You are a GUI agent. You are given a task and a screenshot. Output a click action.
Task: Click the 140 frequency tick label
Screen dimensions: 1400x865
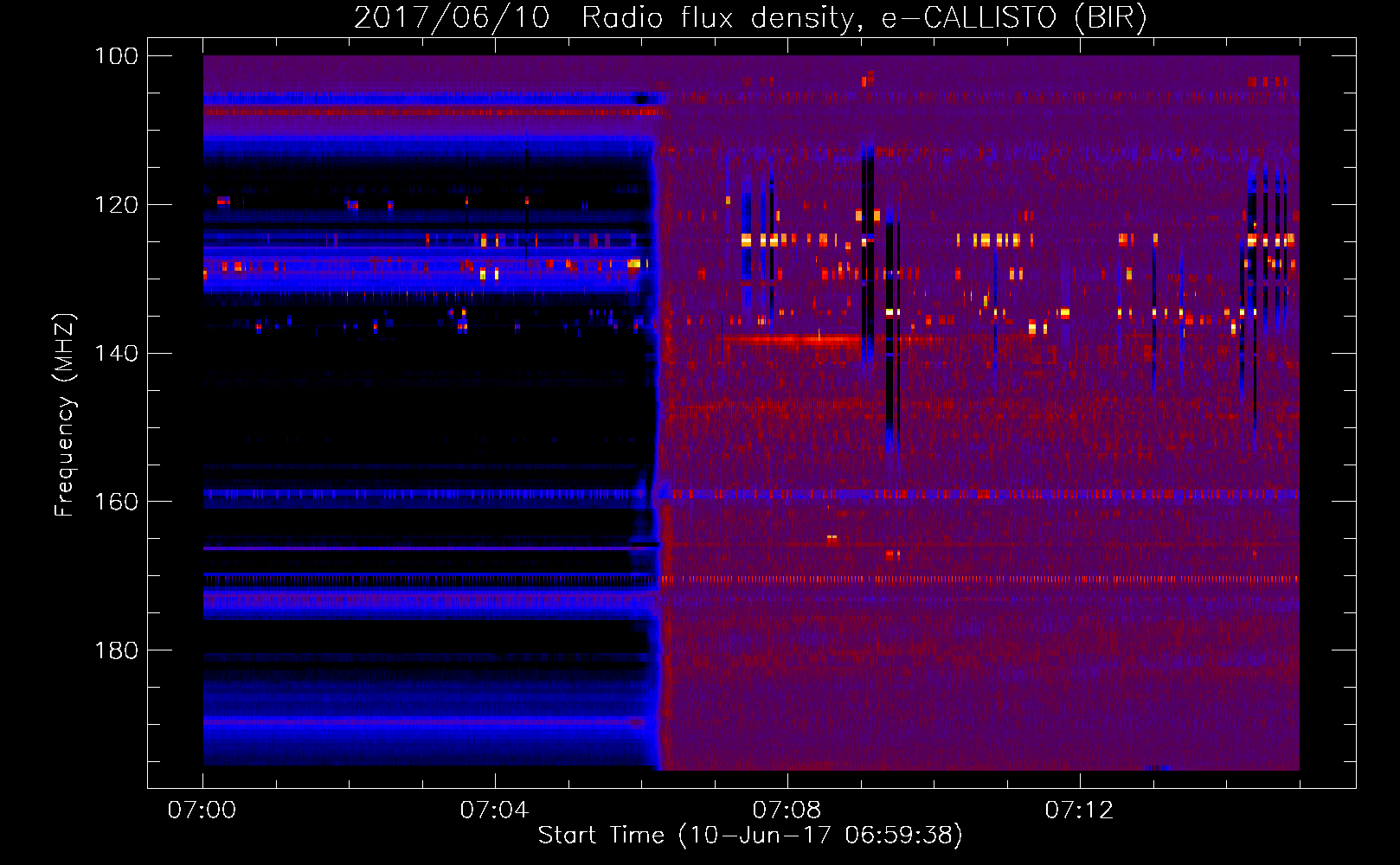[x=117, y=353]
